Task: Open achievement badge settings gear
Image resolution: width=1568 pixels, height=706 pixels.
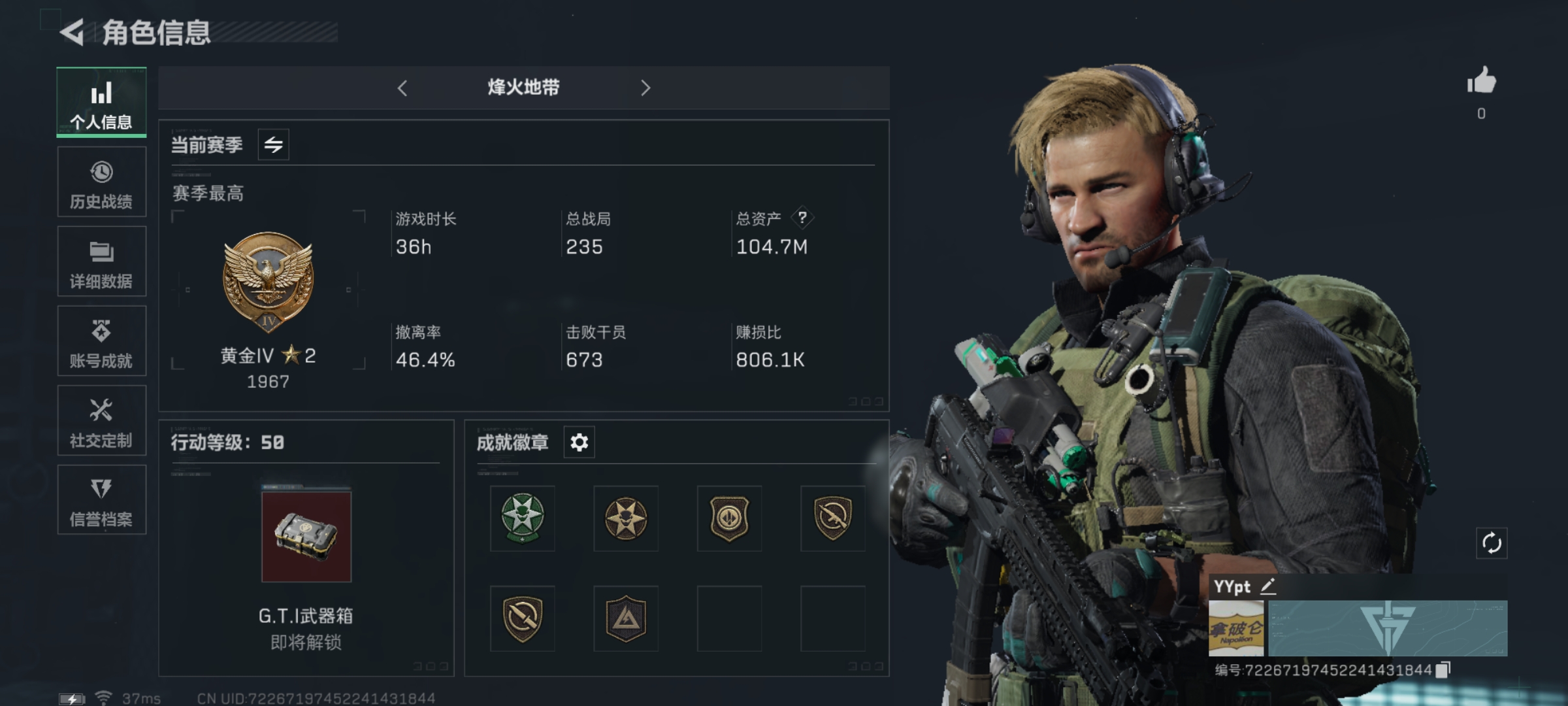Action: pos(579,443)
